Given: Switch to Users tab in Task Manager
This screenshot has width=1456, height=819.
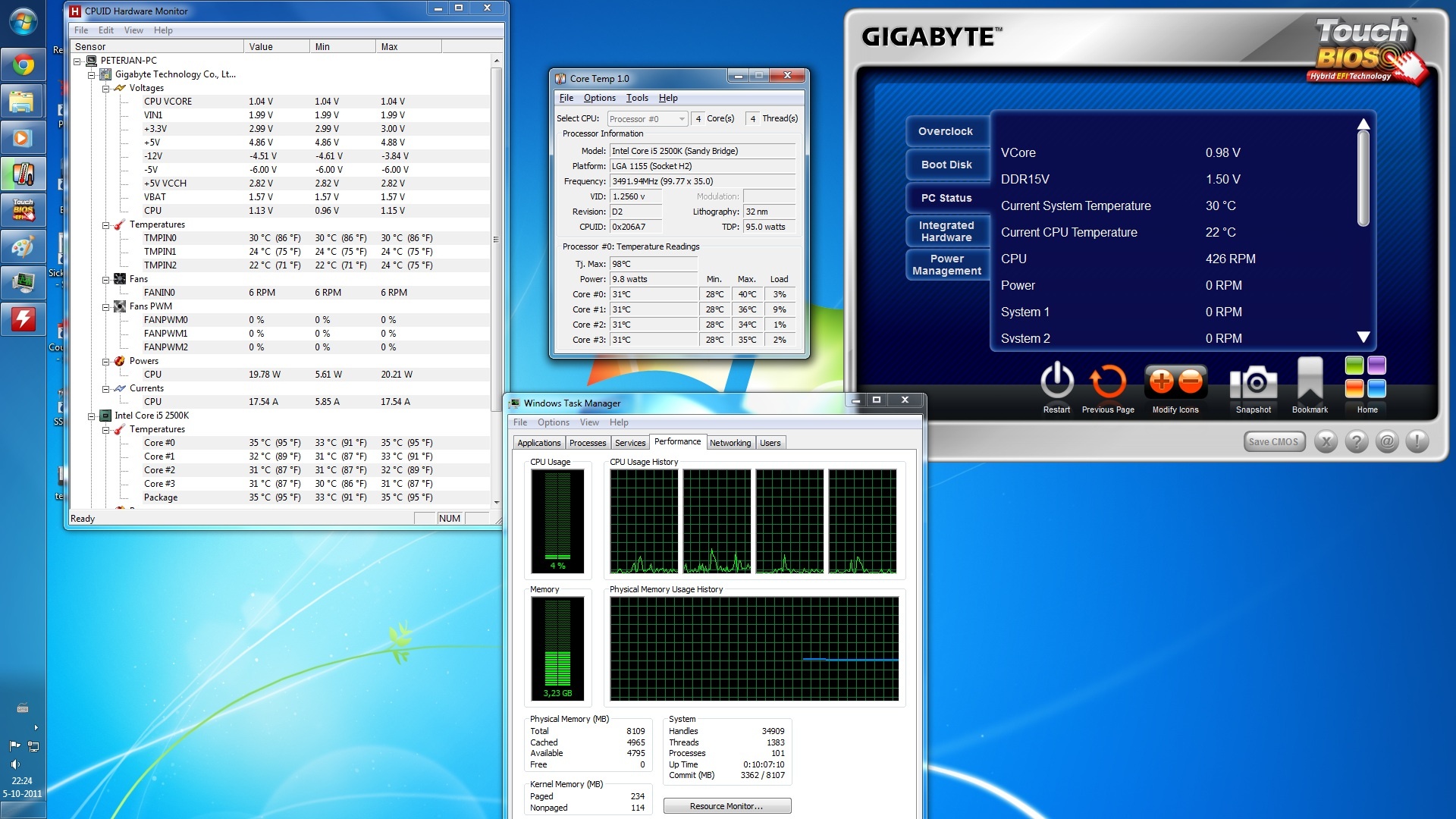Looking at the screenshot, I should [x=770, y=443].
